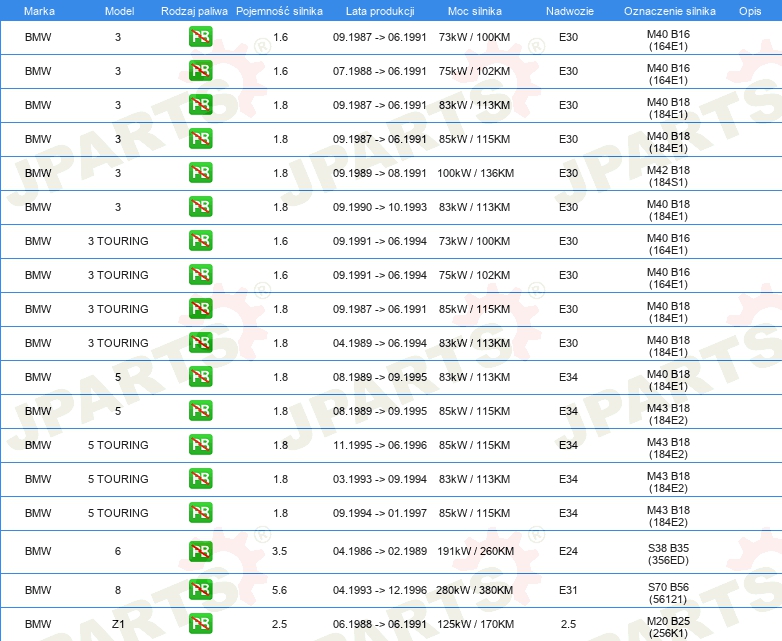The image size is (782, 641).
Task: Select the Z1 model cell
Action: (118, 624)
